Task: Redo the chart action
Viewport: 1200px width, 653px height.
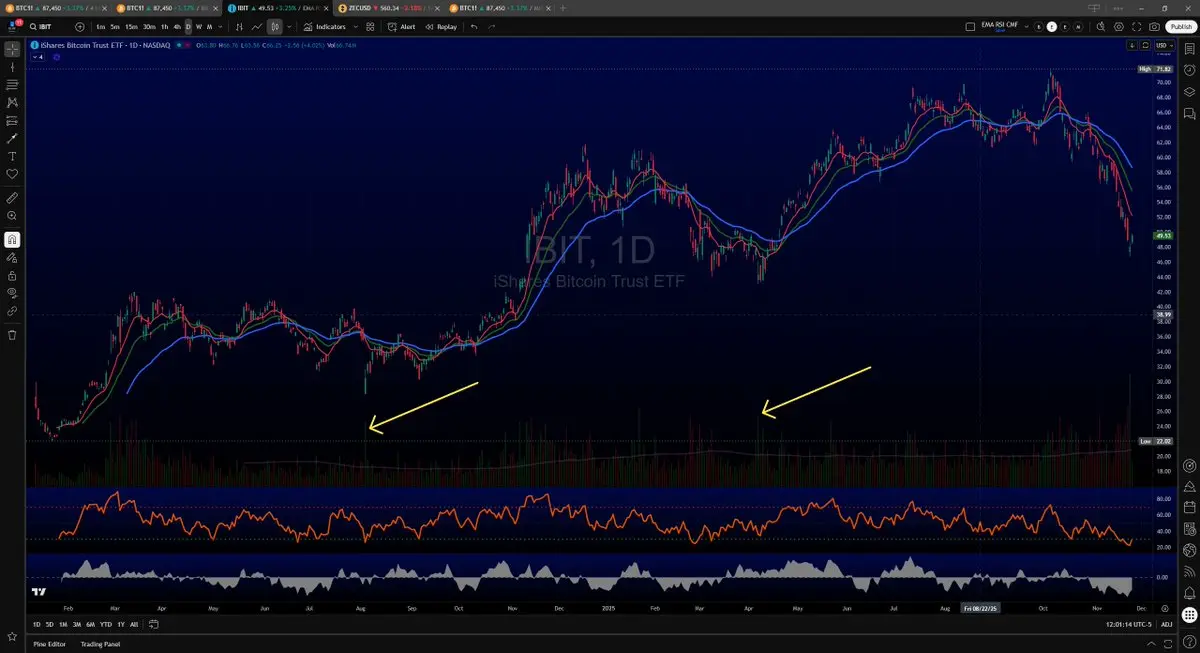Action: pos(491,27)
